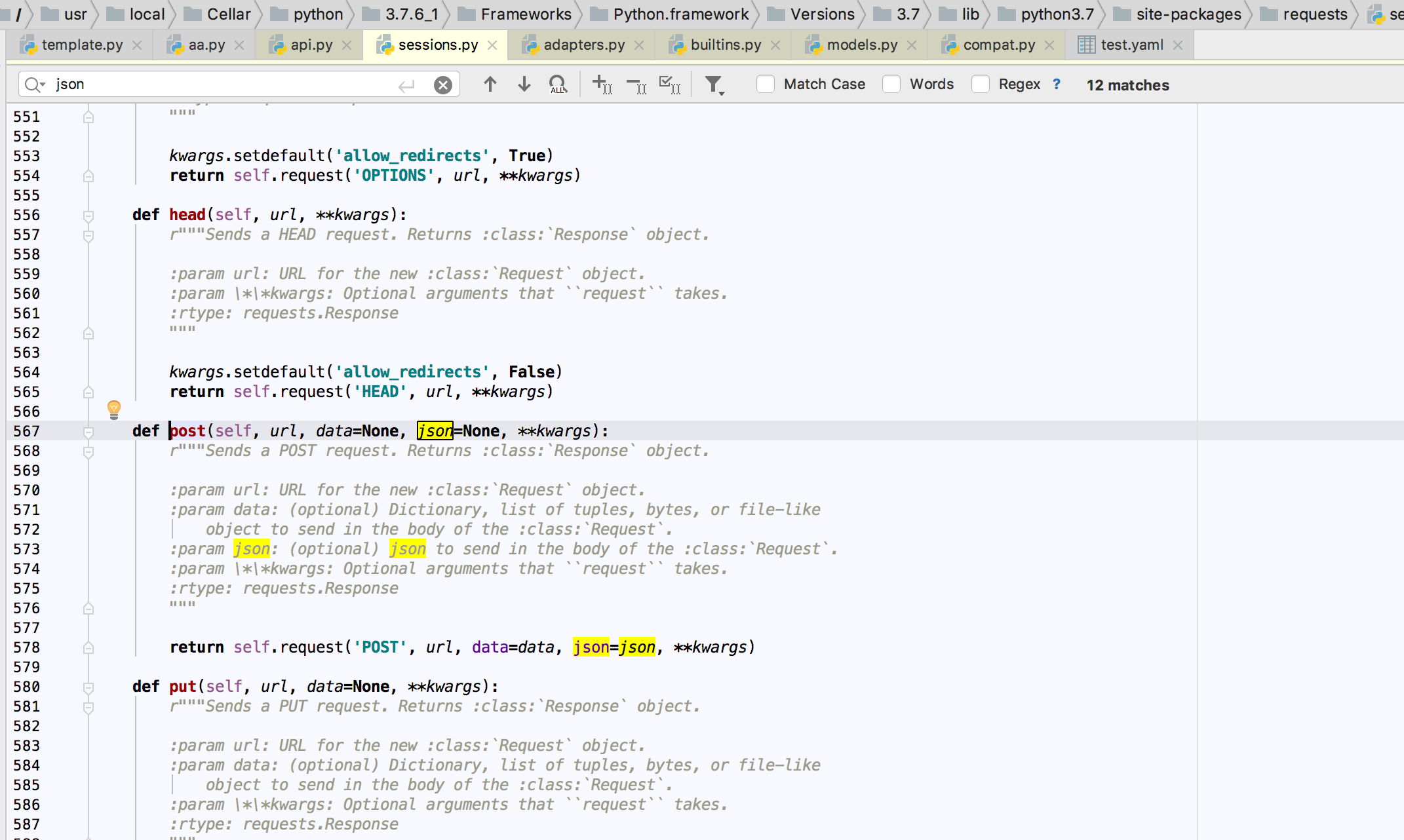1404x840 pixels.
Task: Click the highlighted json parameter on line 567
Action: [435, 430]
